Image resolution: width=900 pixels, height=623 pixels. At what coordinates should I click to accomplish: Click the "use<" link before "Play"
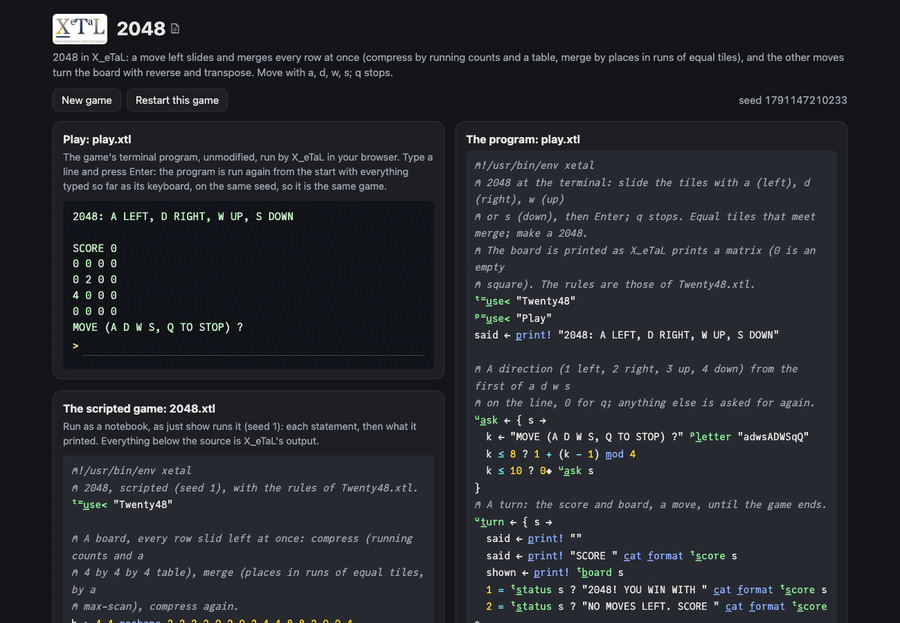coord(498,318)
